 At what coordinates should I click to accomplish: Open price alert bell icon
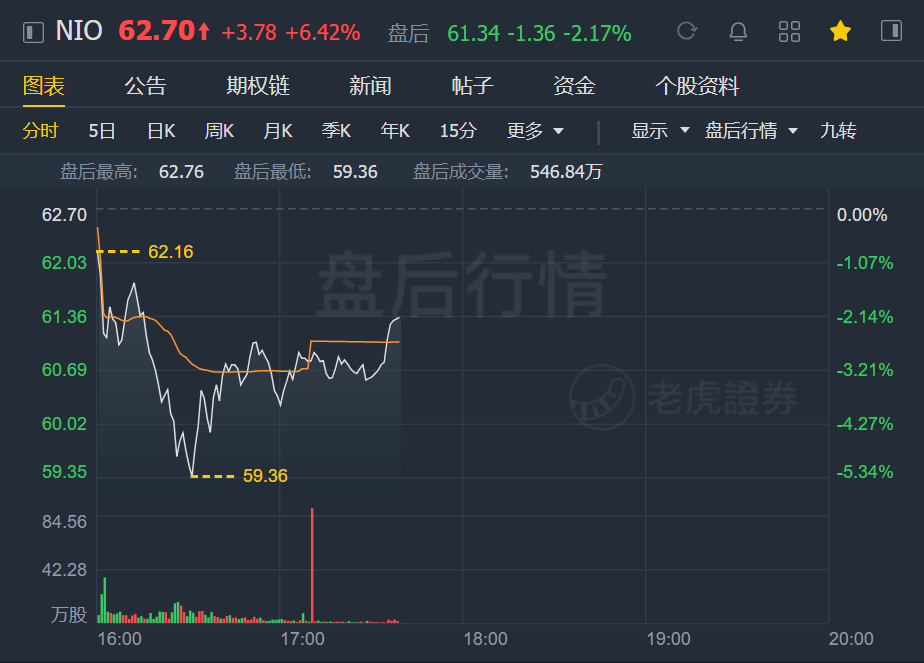[x=738, y=31]
